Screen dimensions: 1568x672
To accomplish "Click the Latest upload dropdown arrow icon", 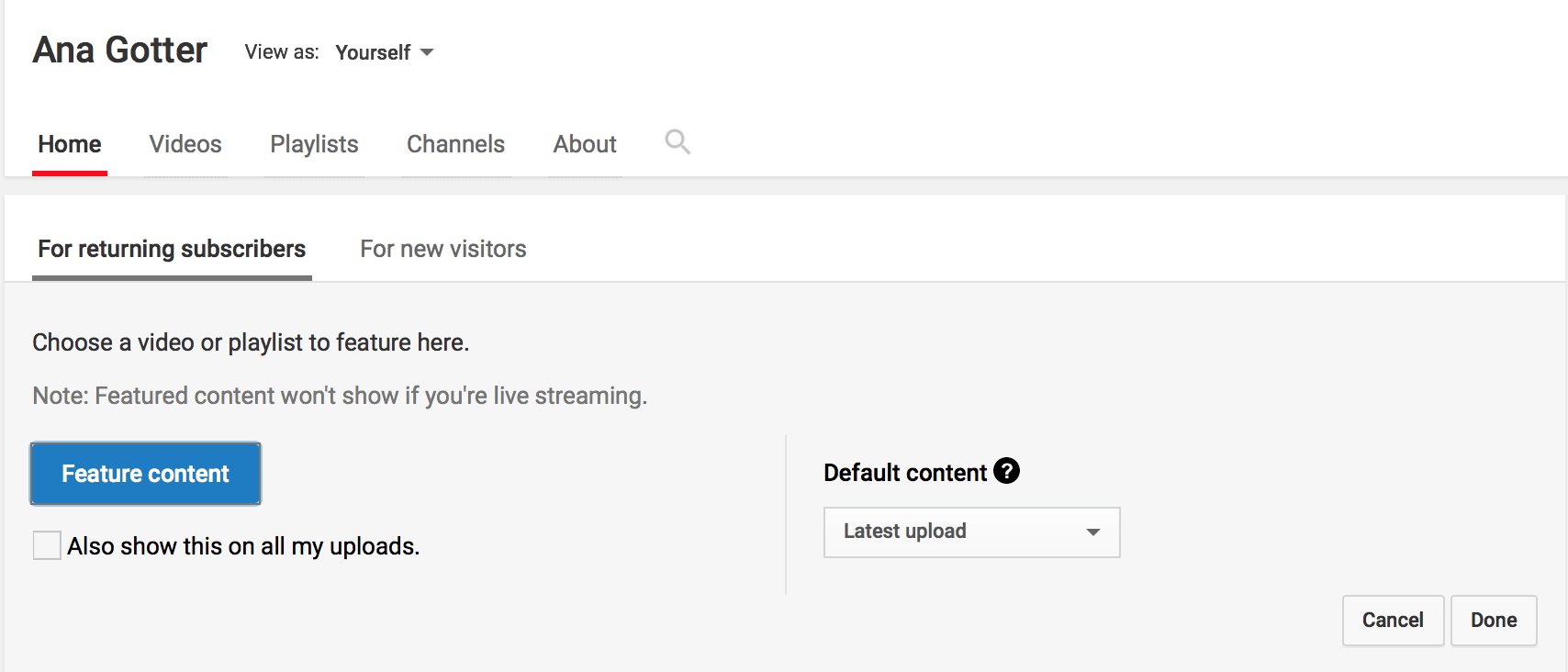I will click(x=1092, y=532).
